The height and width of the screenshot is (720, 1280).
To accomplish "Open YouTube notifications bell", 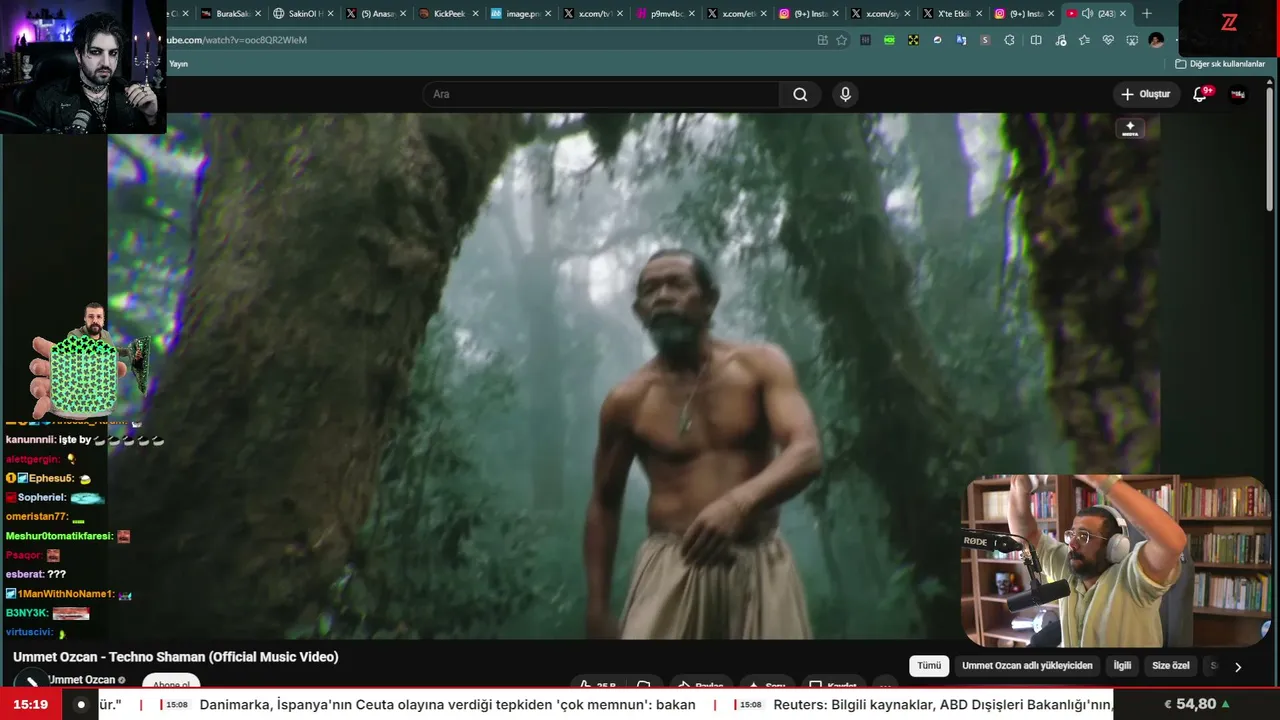I will coord(1200,94).
